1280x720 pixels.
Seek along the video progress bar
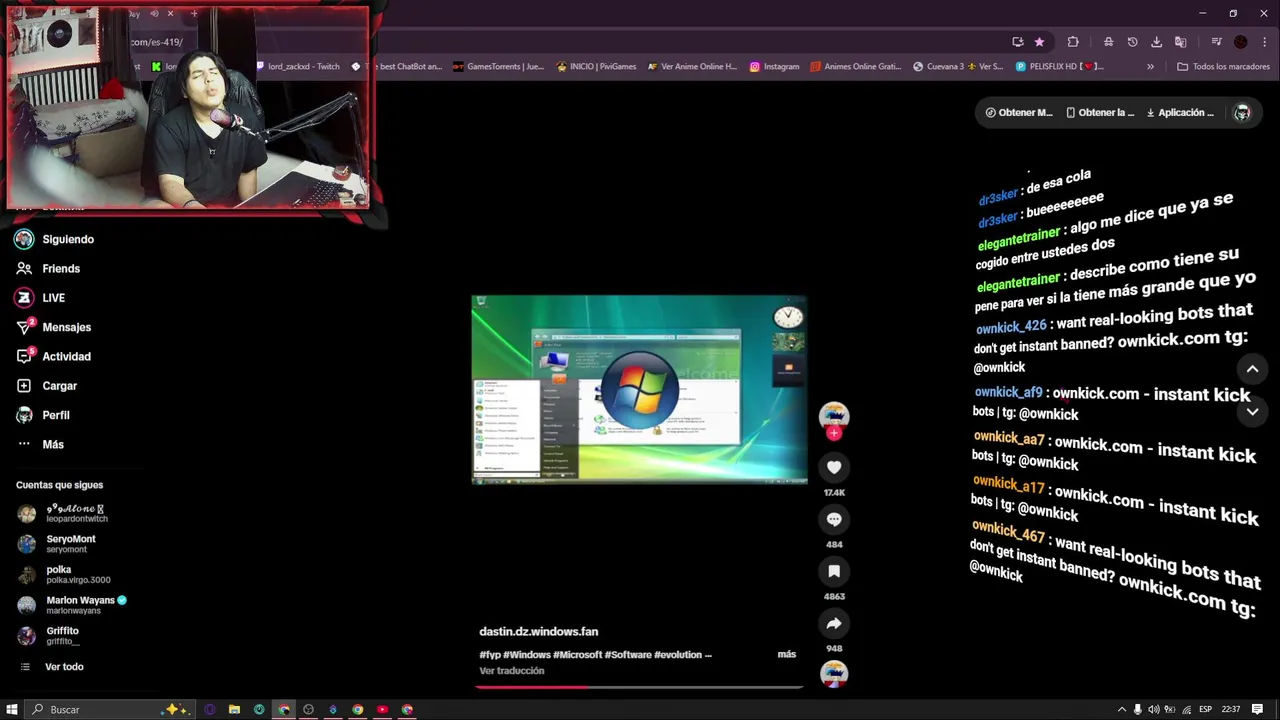click(x=639, y=687)
